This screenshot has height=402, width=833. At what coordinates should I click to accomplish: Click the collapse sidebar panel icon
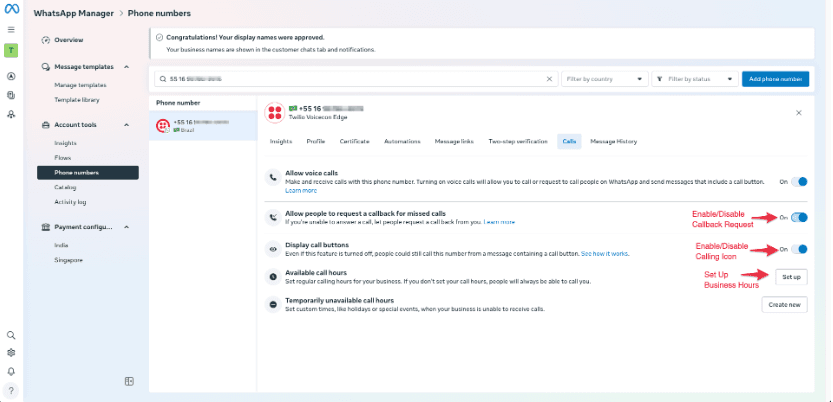129,381
